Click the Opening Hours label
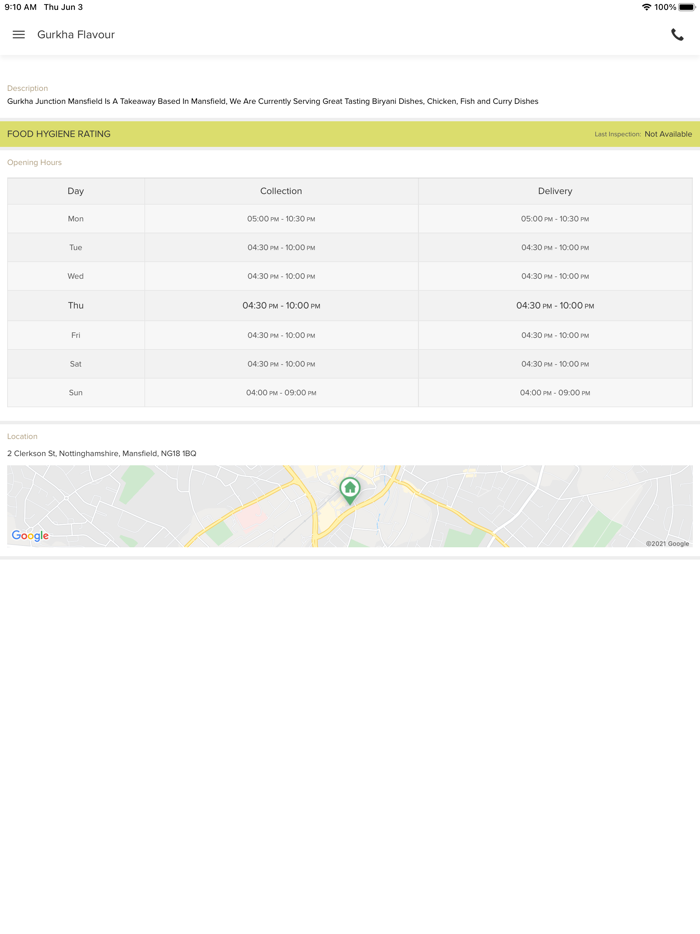 [35, 162]
